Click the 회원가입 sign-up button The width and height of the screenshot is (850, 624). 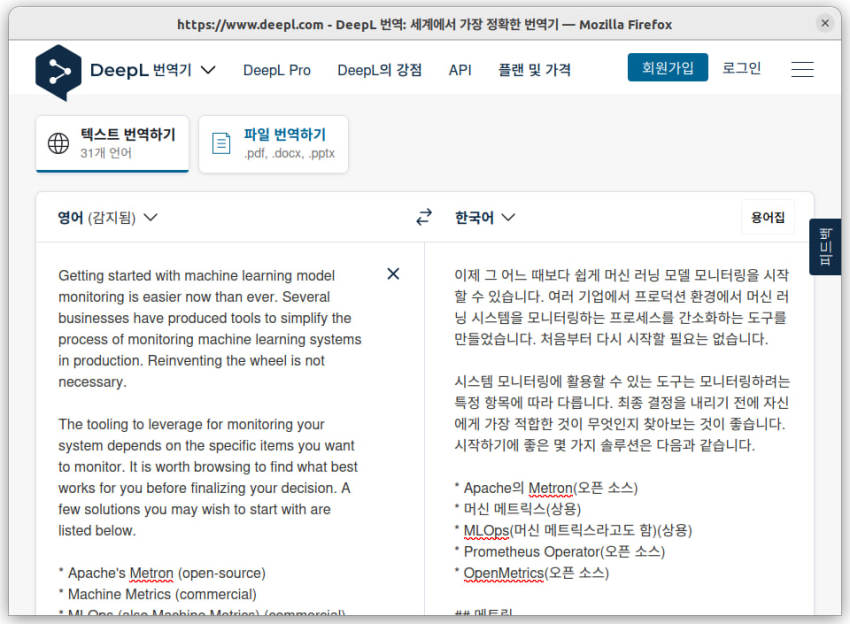[x=667, y=68]
